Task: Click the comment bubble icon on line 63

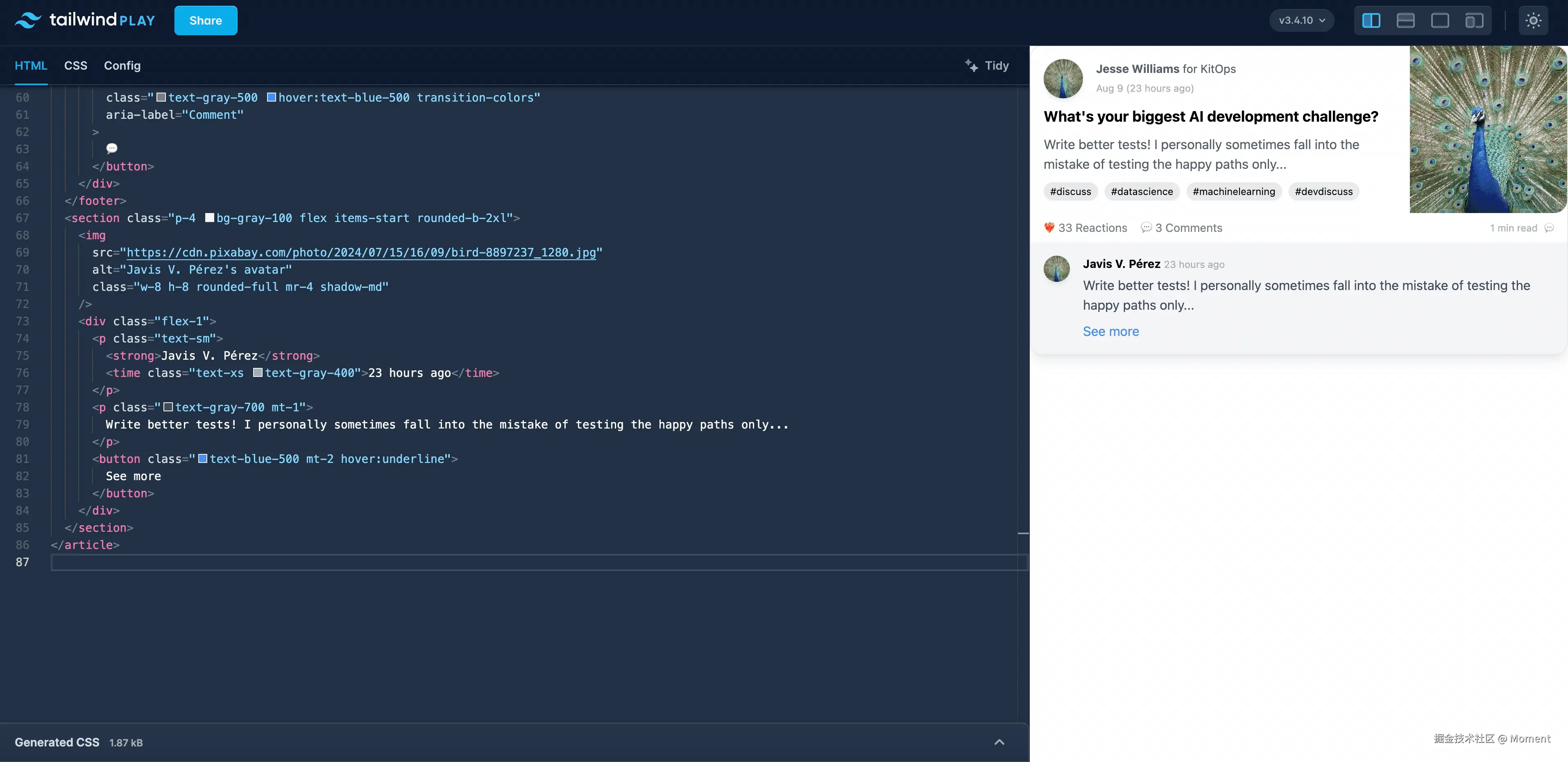Action: click(x=111, y=148)
